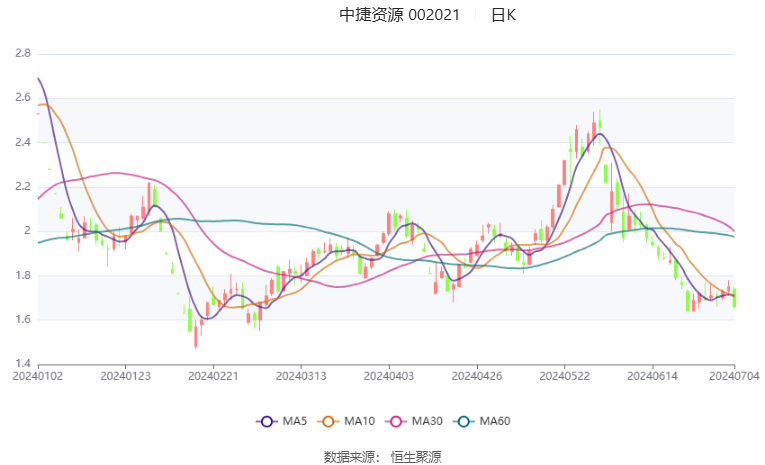Select the 20240221 date axis label
This screenshot has width=765, height=465.
click(213, 376)
